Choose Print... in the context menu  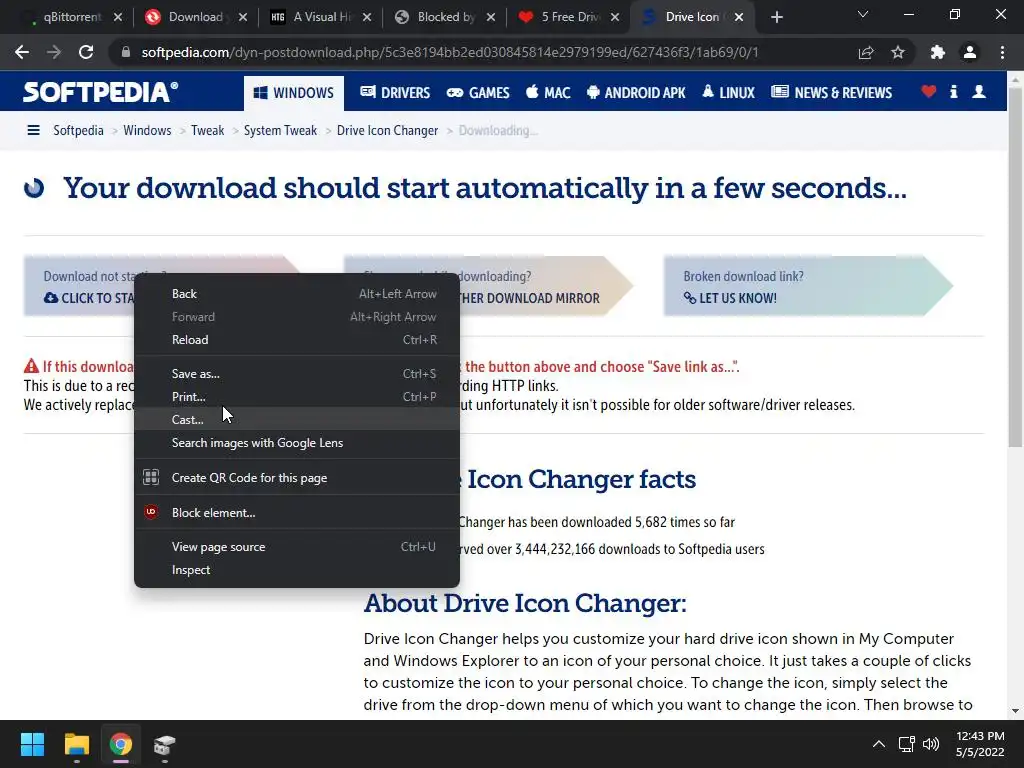click(x=296, y=396)
